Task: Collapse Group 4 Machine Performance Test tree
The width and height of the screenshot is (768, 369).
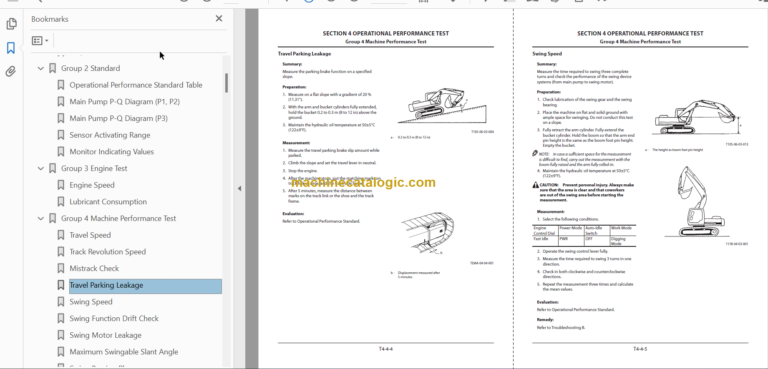Action: click(41, 219)
